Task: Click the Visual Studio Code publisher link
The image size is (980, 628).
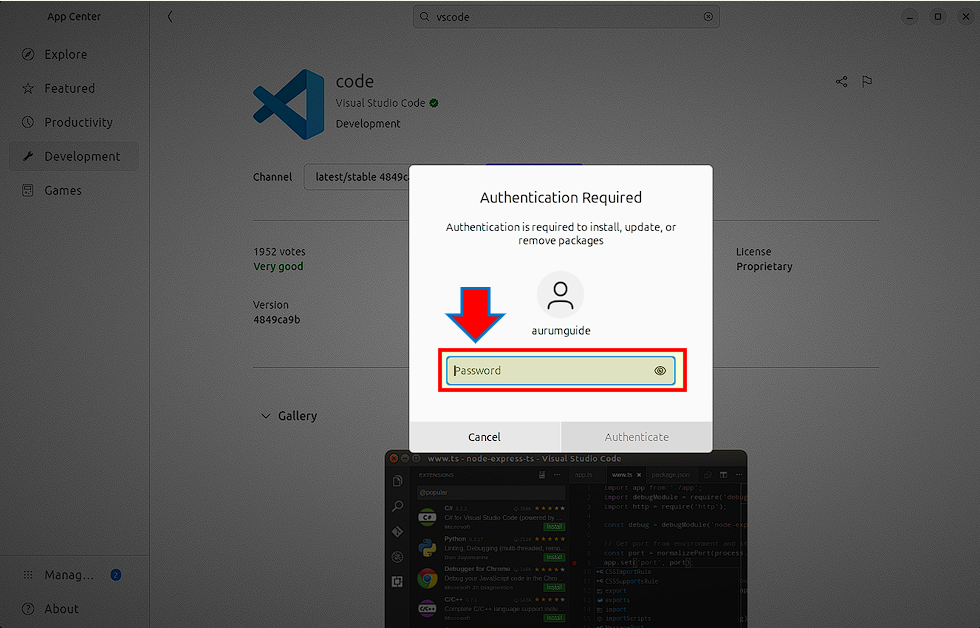Action: tap(380, 103)
